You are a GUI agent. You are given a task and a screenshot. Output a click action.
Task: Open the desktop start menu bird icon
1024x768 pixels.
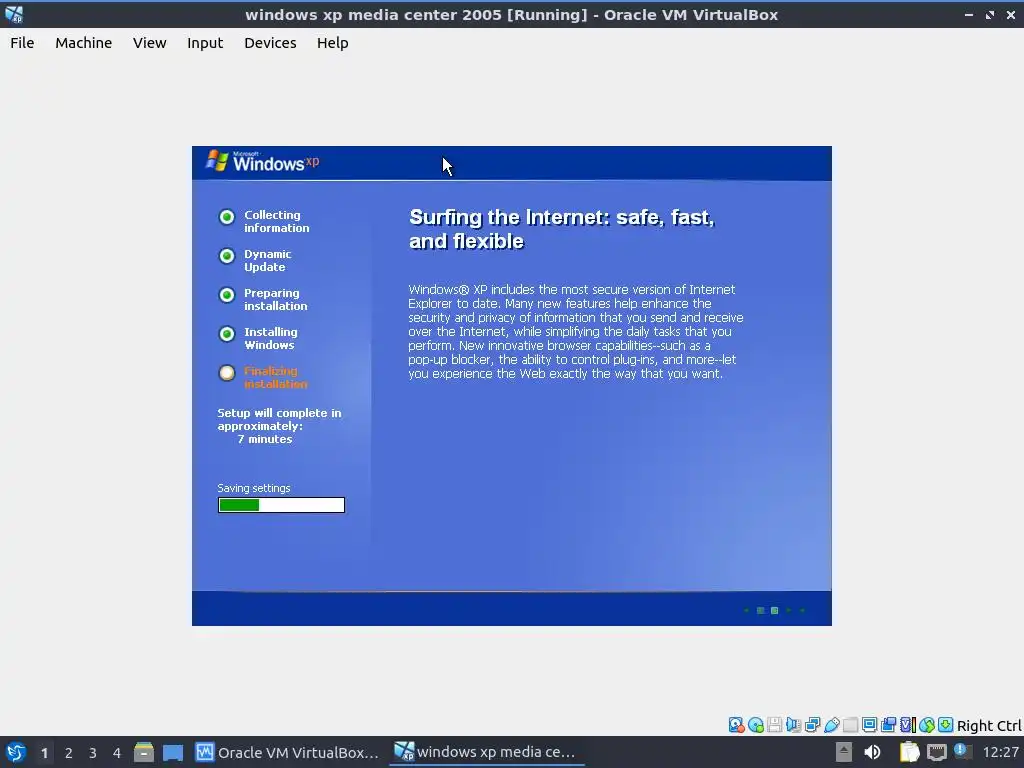[x=16, y=752]
